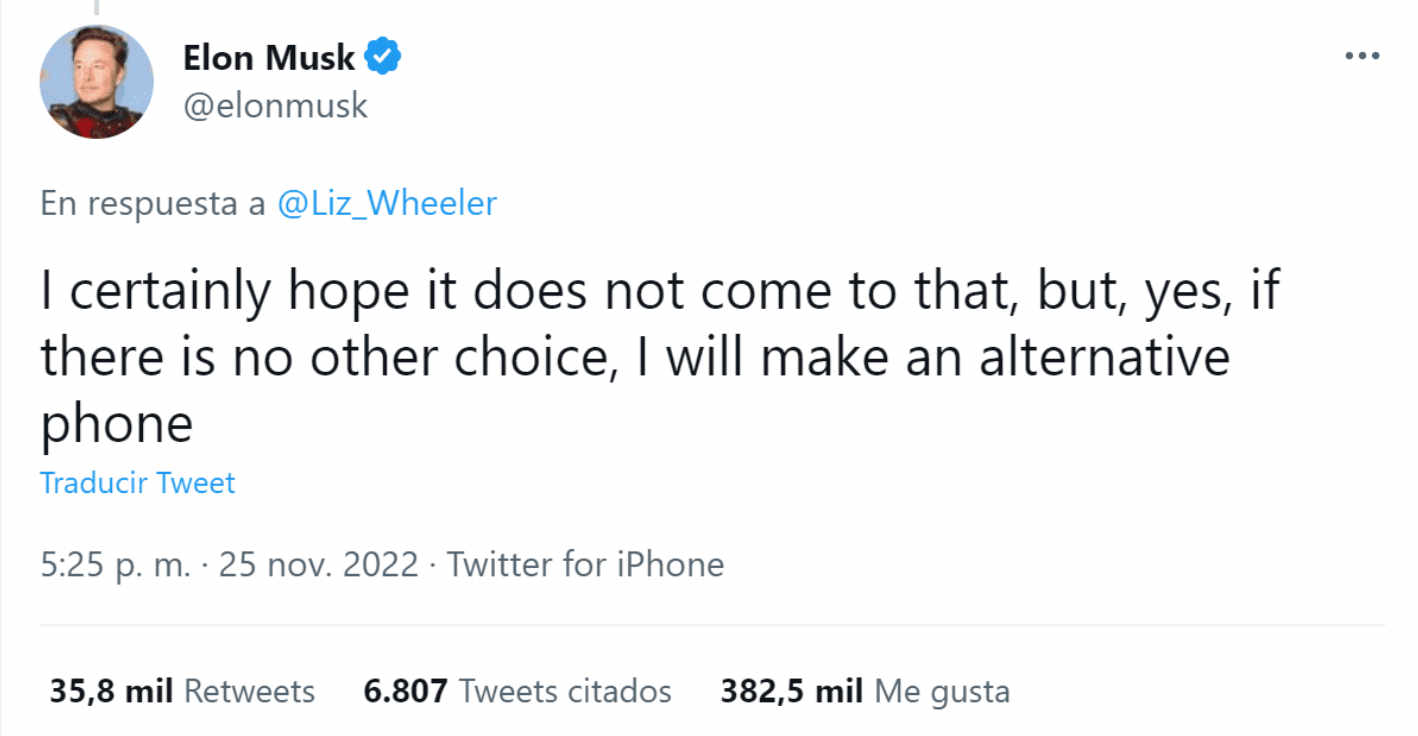View the "Tweets citados" label
This screenshot has height=736, width=1418.
coord(564,691)
